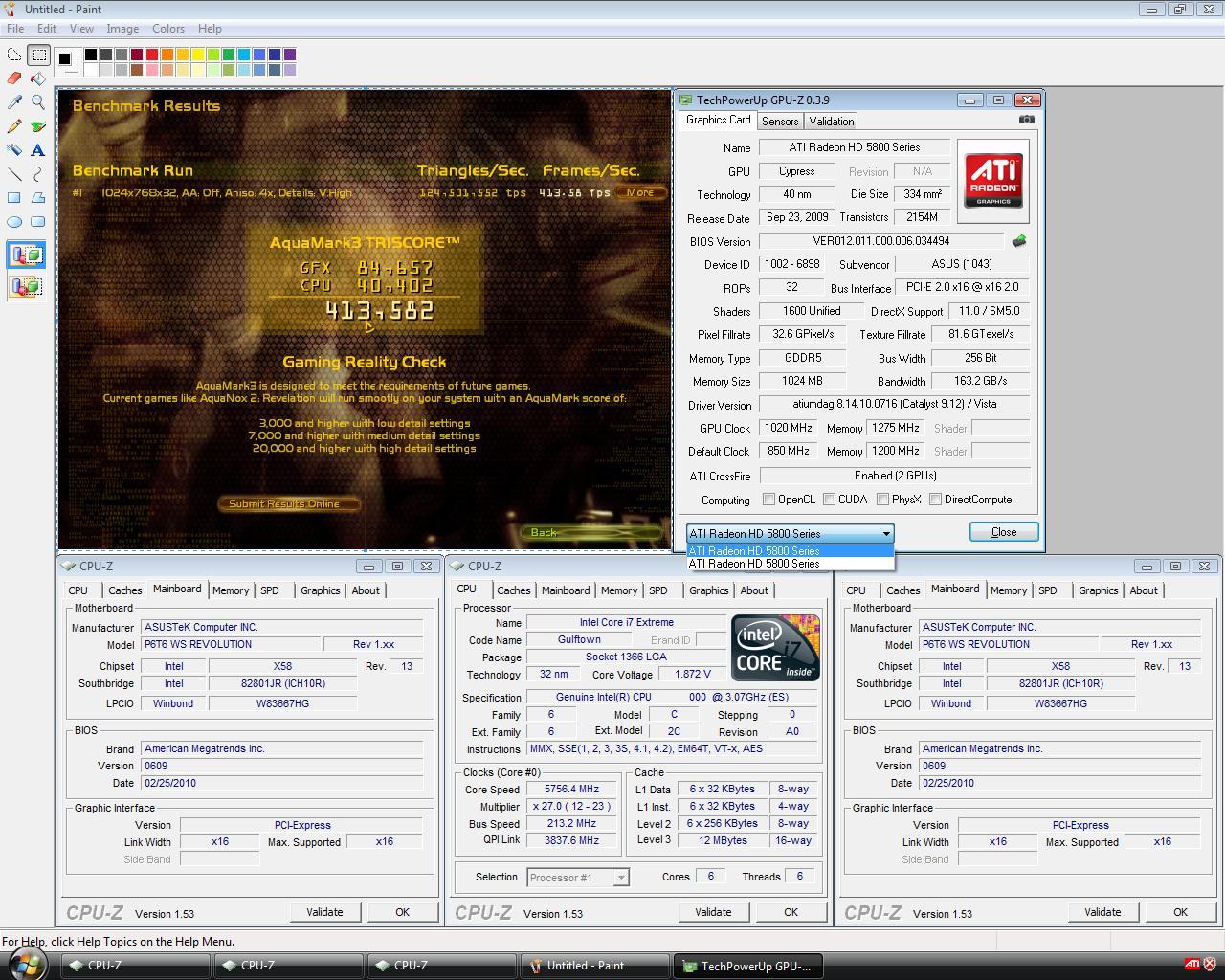
Task: Select the Polygon shape tool
Action: [x=38, y=198]
